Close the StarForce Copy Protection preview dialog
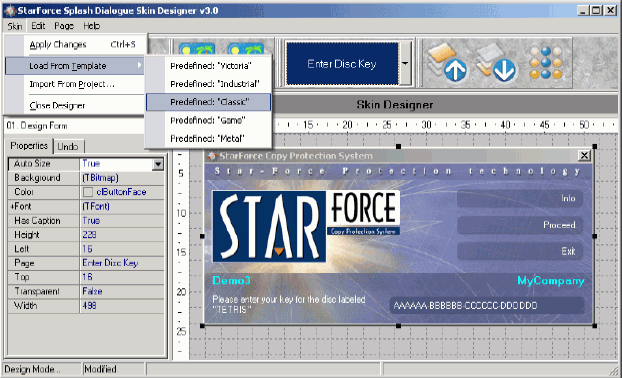This screenshot has height=378, width=622. pyautogui.click(x=584, y=155)
